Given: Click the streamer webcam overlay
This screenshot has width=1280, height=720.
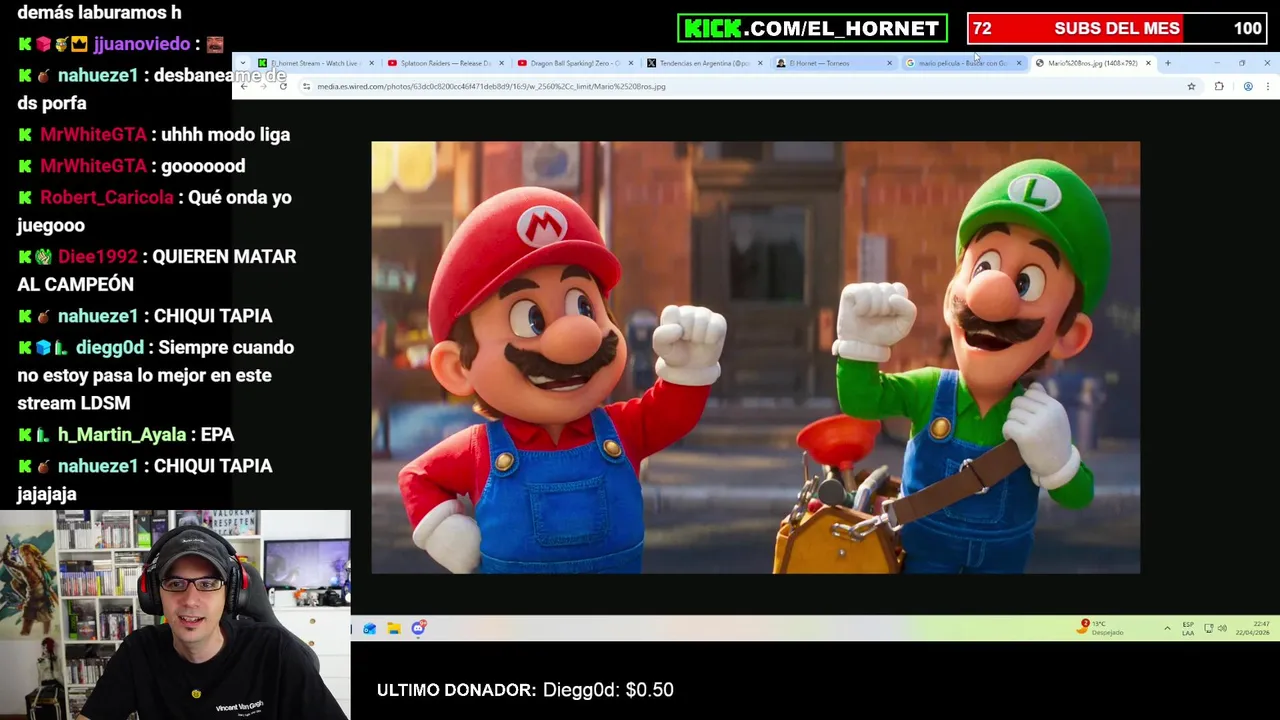Looking at the screenshot, I should point(175,615).
